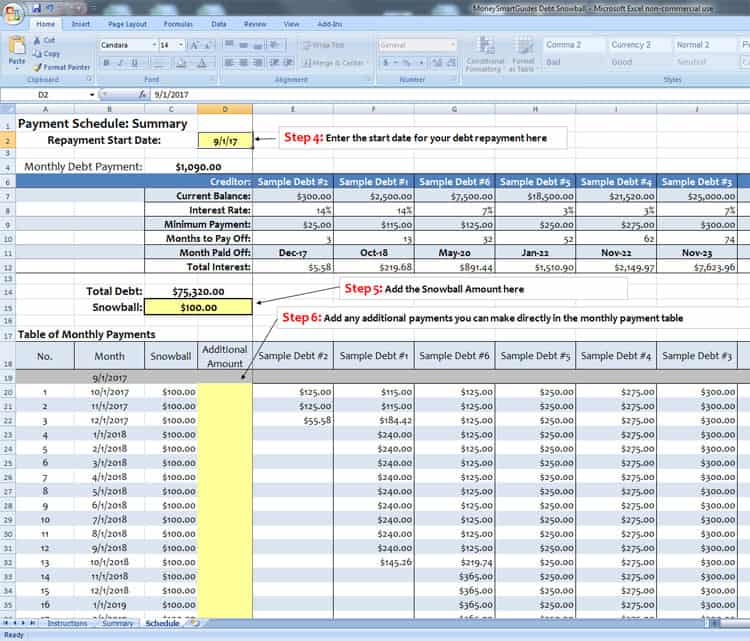This screenshot has height=641, width=750.
Task: Cut the selected cell
Action: 44,41
